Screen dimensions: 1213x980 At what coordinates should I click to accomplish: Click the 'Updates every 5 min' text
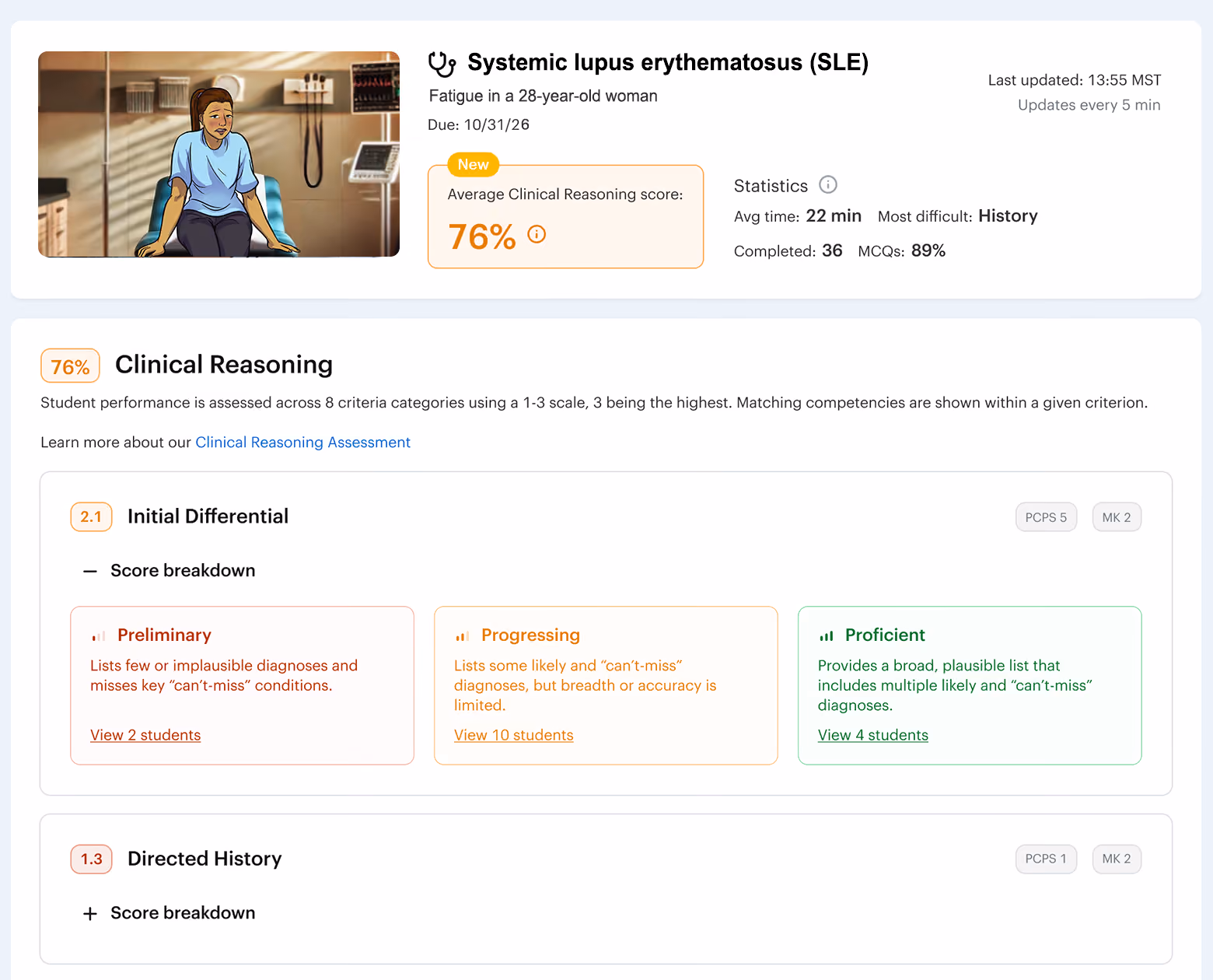coord(1089,105)
